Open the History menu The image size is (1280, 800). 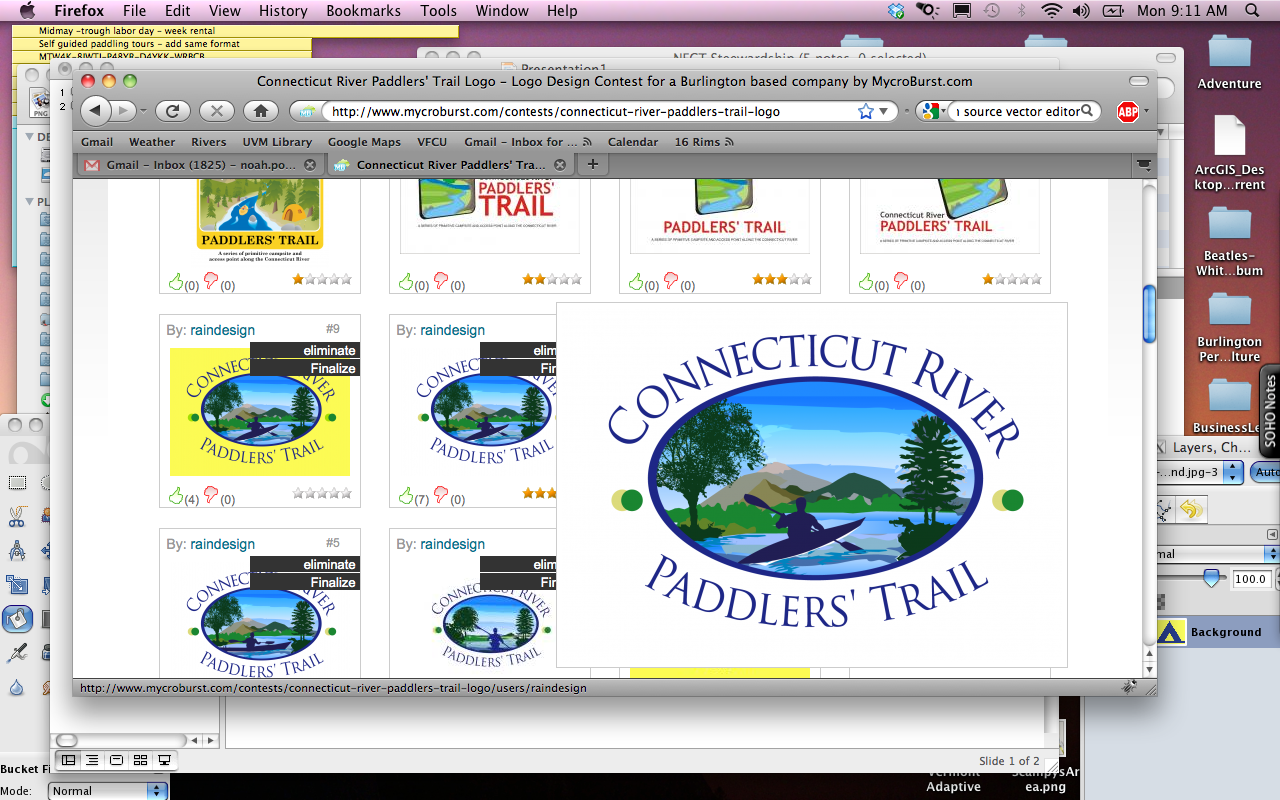pyautogui.click(x=283, y=11)
